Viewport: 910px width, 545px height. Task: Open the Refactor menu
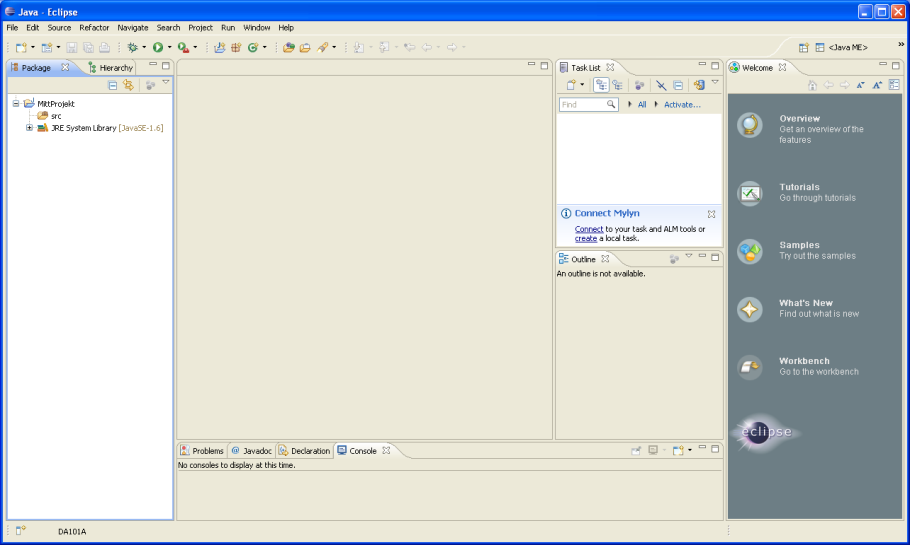click(x=94, y=28)
